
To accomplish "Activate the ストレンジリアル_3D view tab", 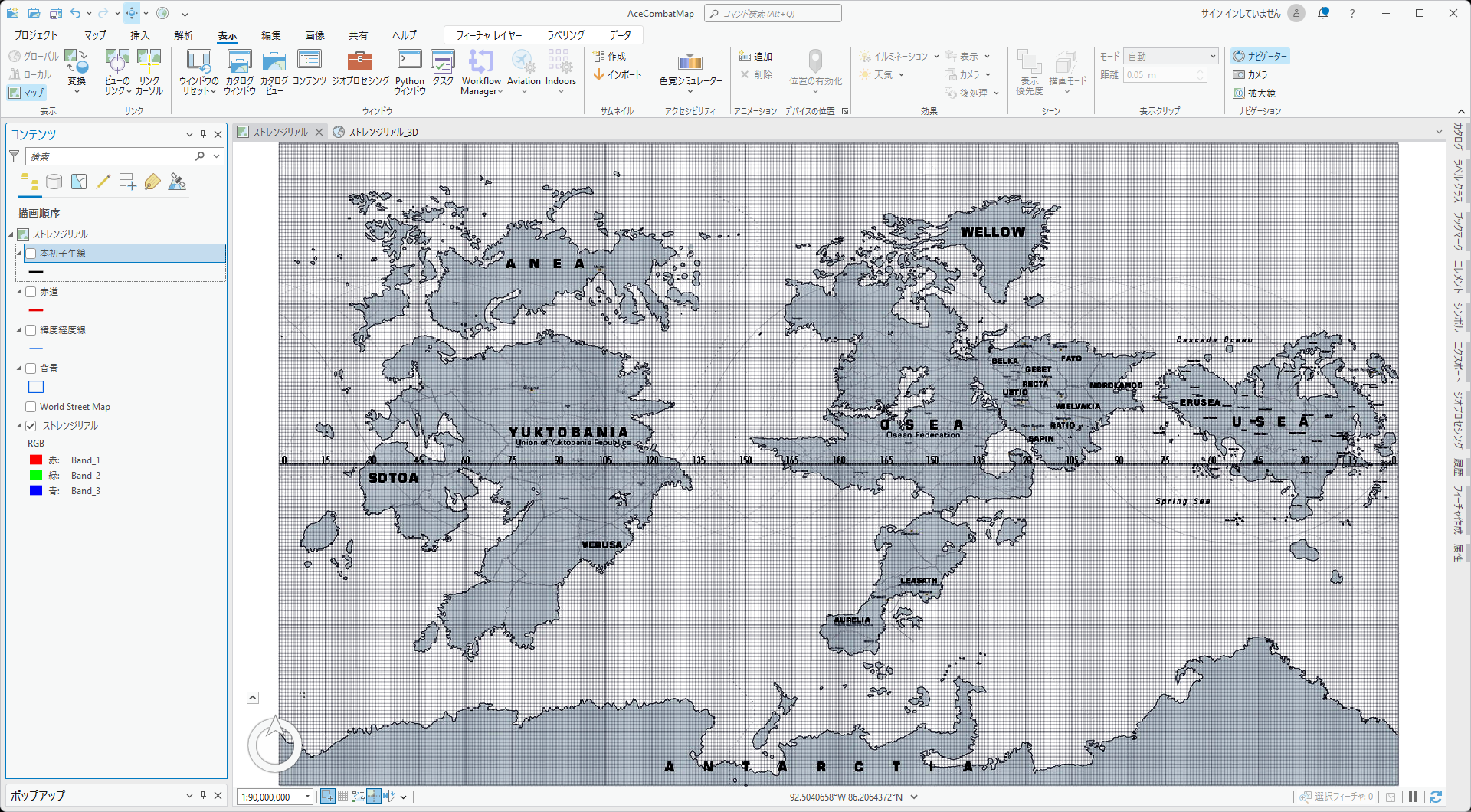I will [376, 132].
